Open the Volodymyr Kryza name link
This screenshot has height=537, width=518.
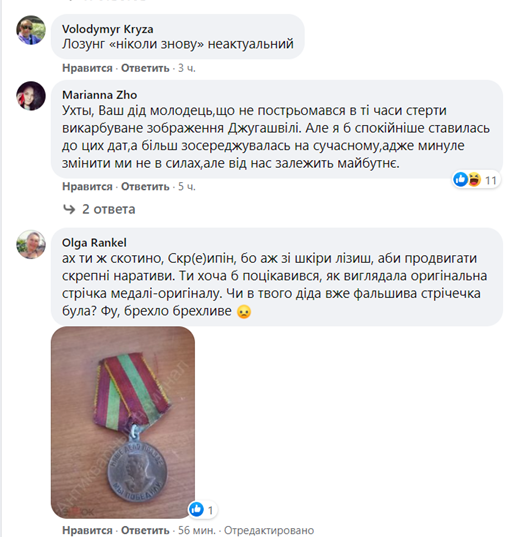tap(108, 29)
